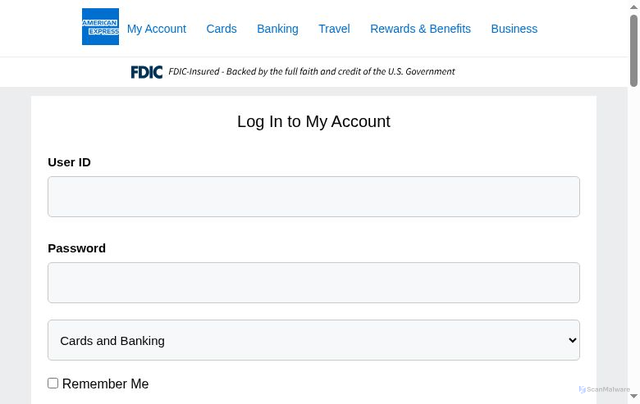Click the Password field label

[x=77, y=248]
